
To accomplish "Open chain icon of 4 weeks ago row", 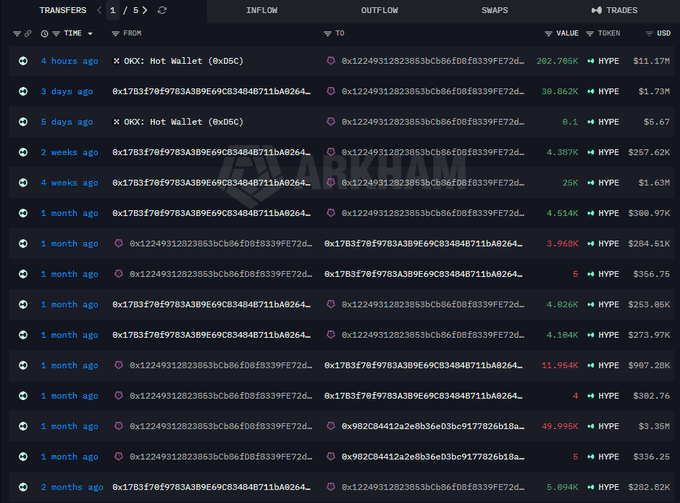I will 23,183.
